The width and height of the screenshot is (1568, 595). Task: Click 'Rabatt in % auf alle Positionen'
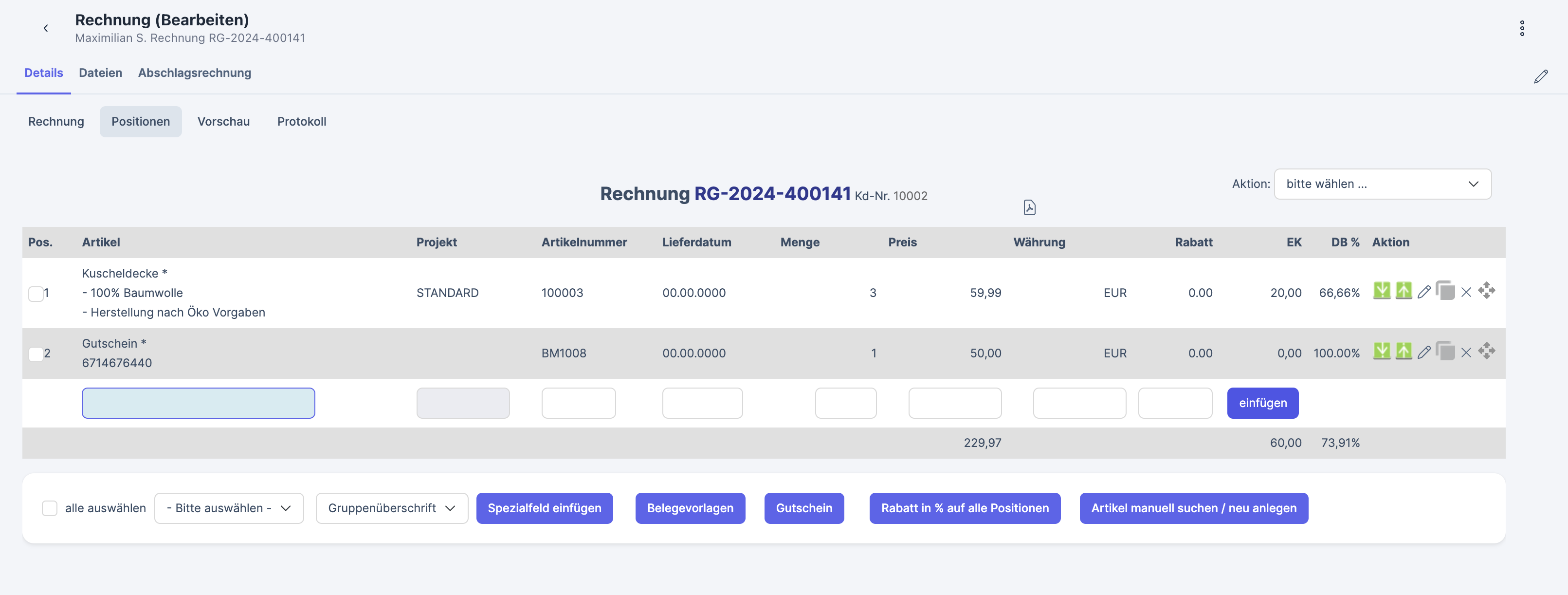[964, 508]
